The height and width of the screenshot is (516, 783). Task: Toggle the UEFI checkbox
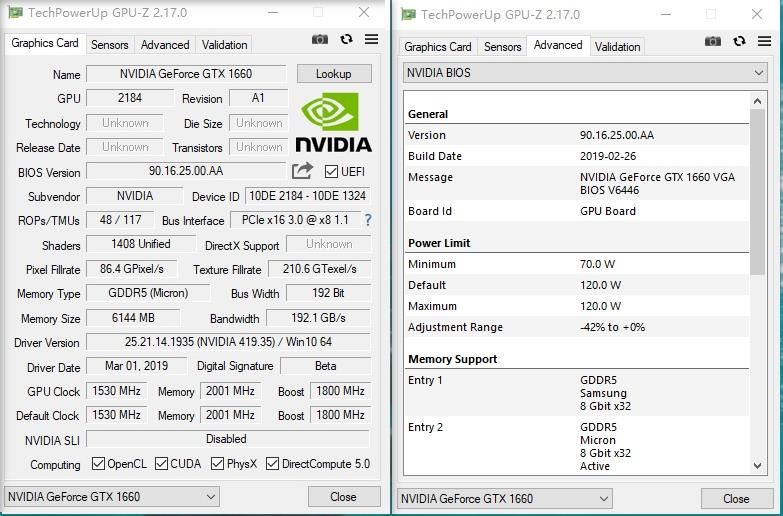click(x=331, y=171)
